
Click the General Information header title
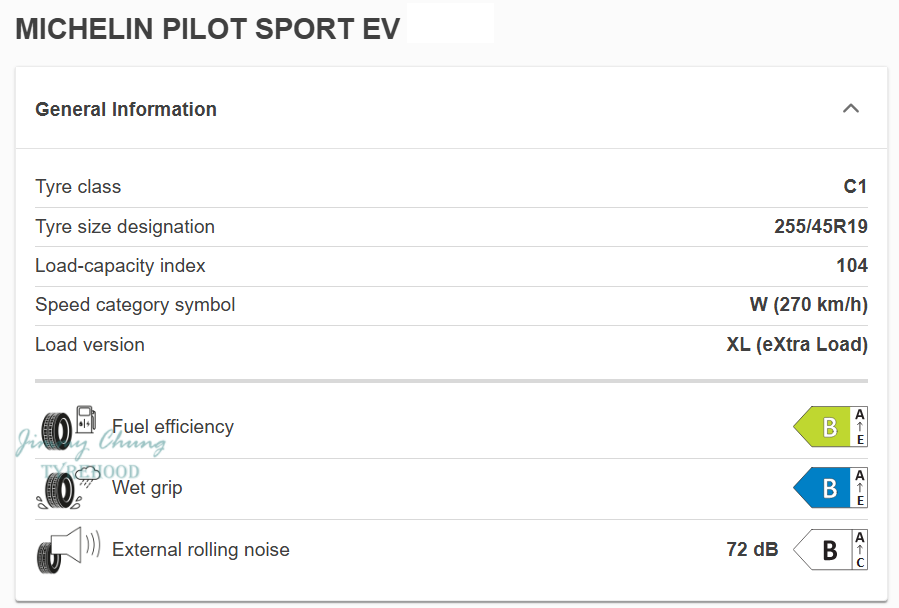point(126,109)
